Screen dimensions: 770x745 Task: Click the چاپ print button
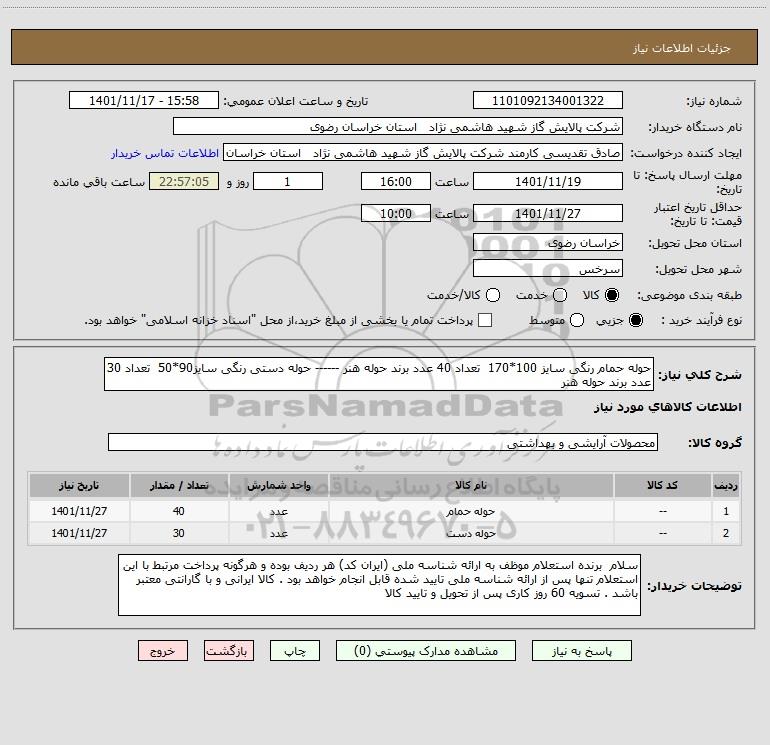(x=295, y=651)
